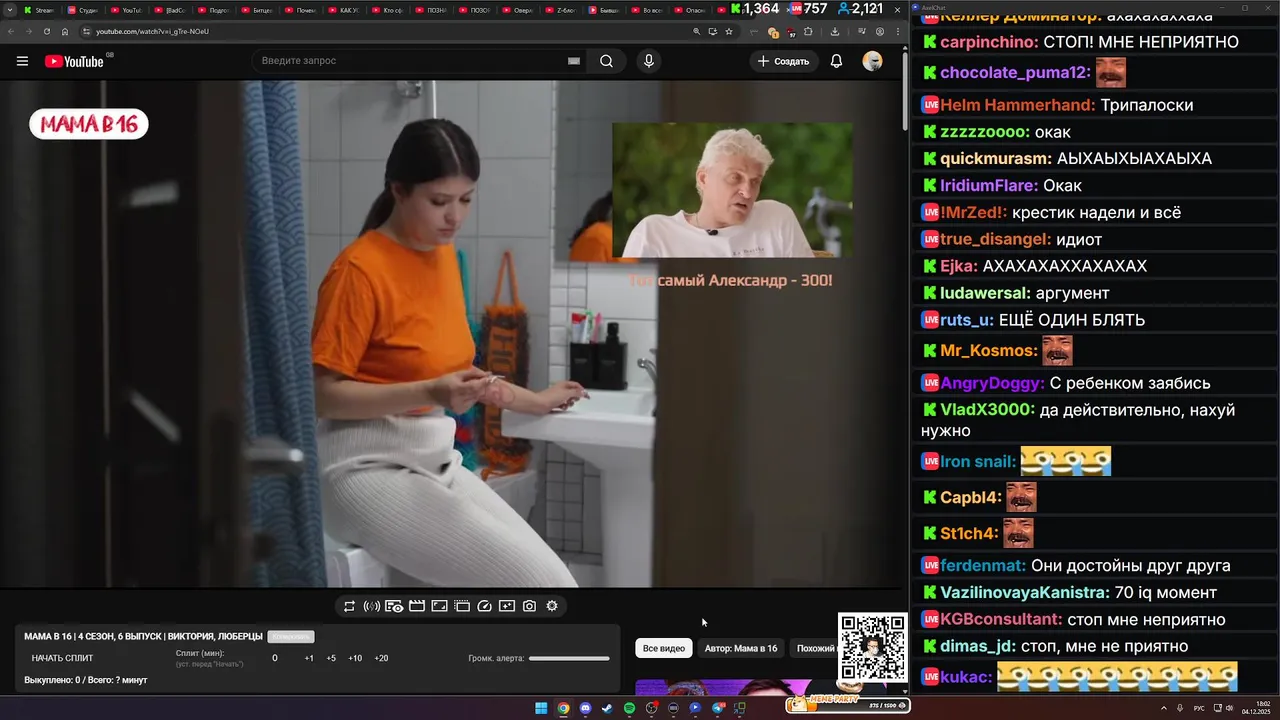Click the split minutes value 0
This screenshot has width=1280, height=720.
[x=275, y=658]
